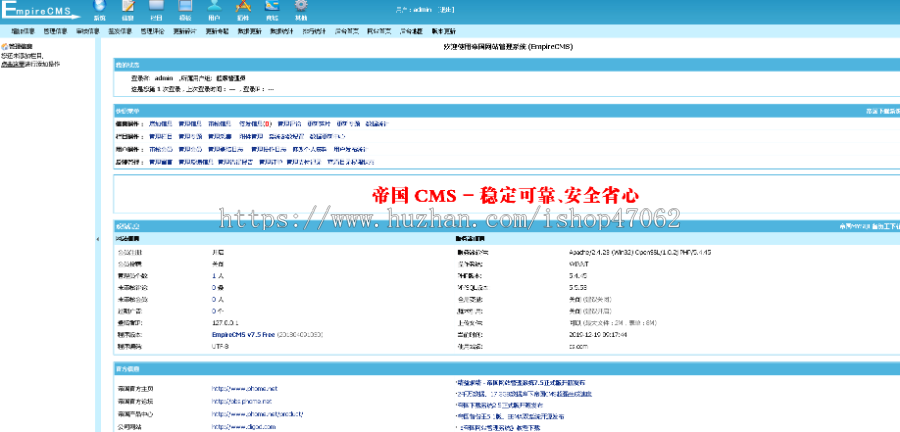The height and width of the screenshot is (432, 900).
Task: Open the 插件 plugin tools icon
Action: pyautogui.click(x=243, y=6)
